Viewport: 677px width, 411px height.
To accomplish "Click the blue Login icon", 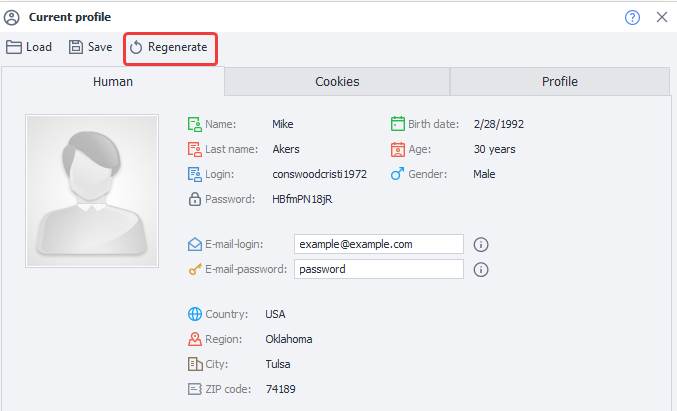I will (195, 174).
